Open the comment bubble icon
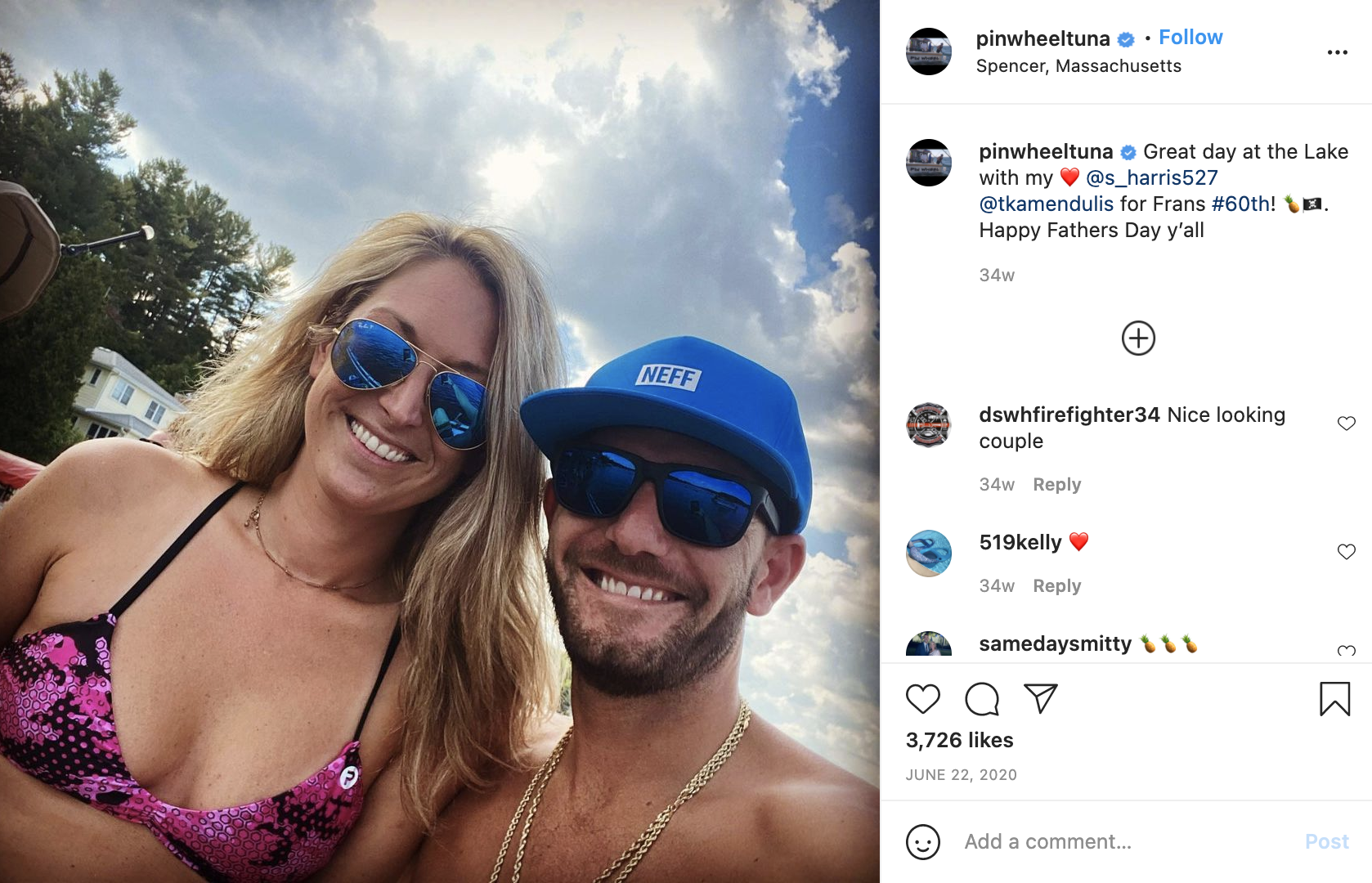The image size is (1372, 883). tap(982, 699)
